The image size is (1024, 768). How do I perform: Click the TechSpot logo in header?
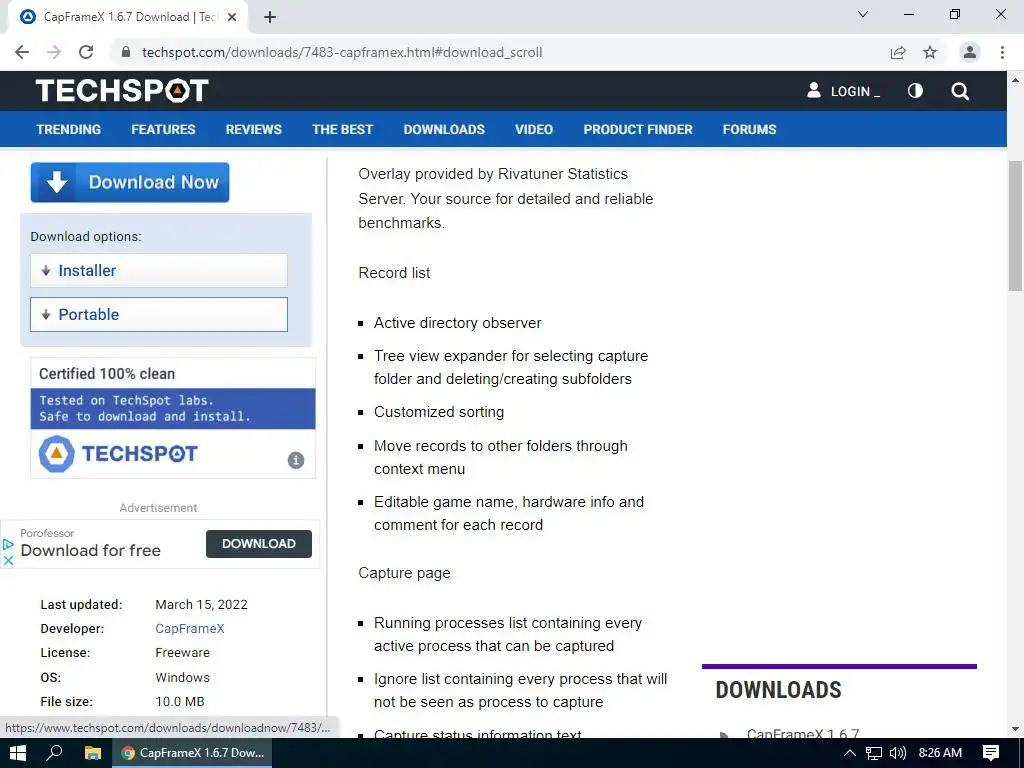pos(122,91)
